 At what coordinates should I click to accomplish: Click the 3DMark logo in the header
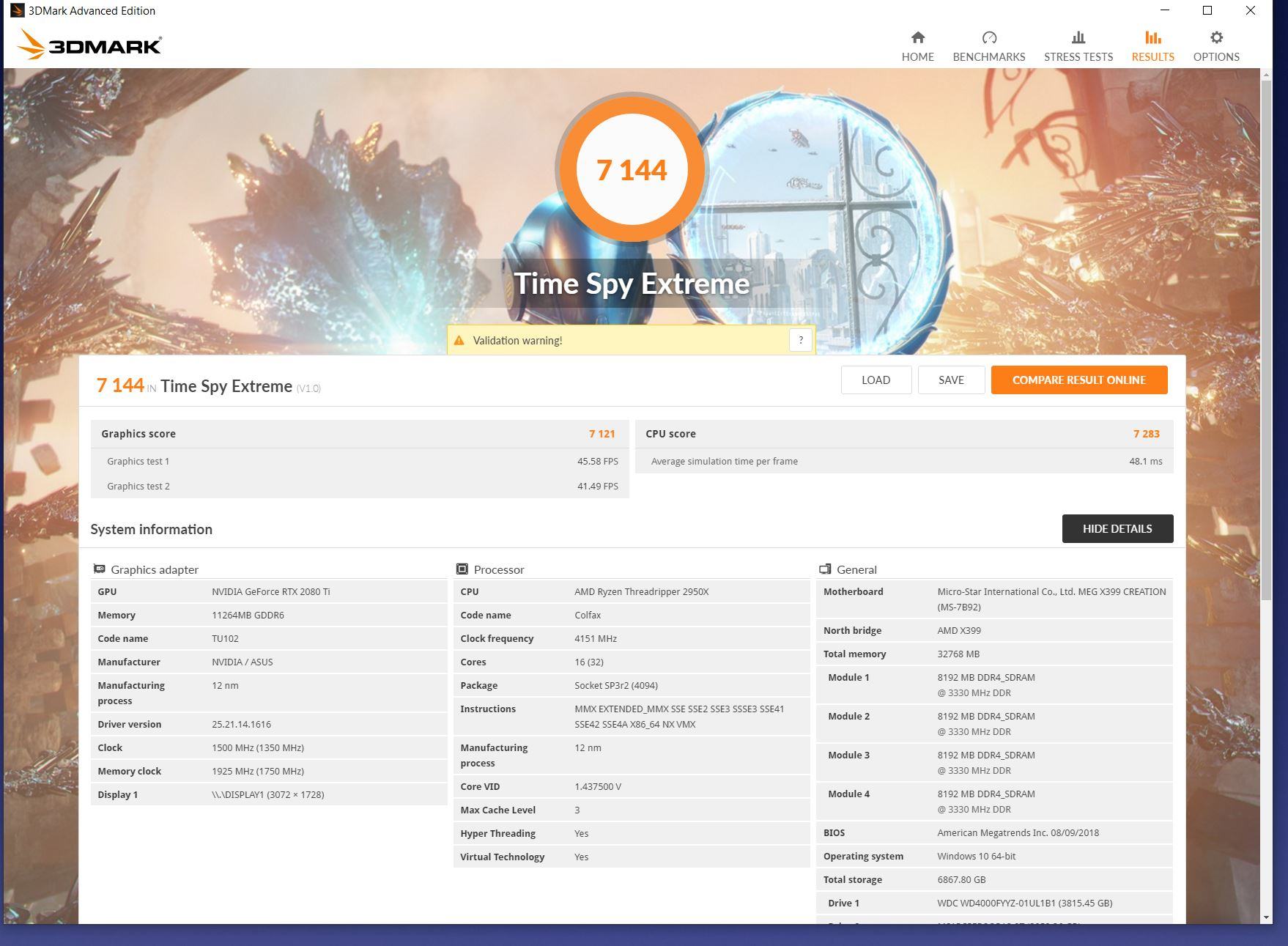(89, 45)
